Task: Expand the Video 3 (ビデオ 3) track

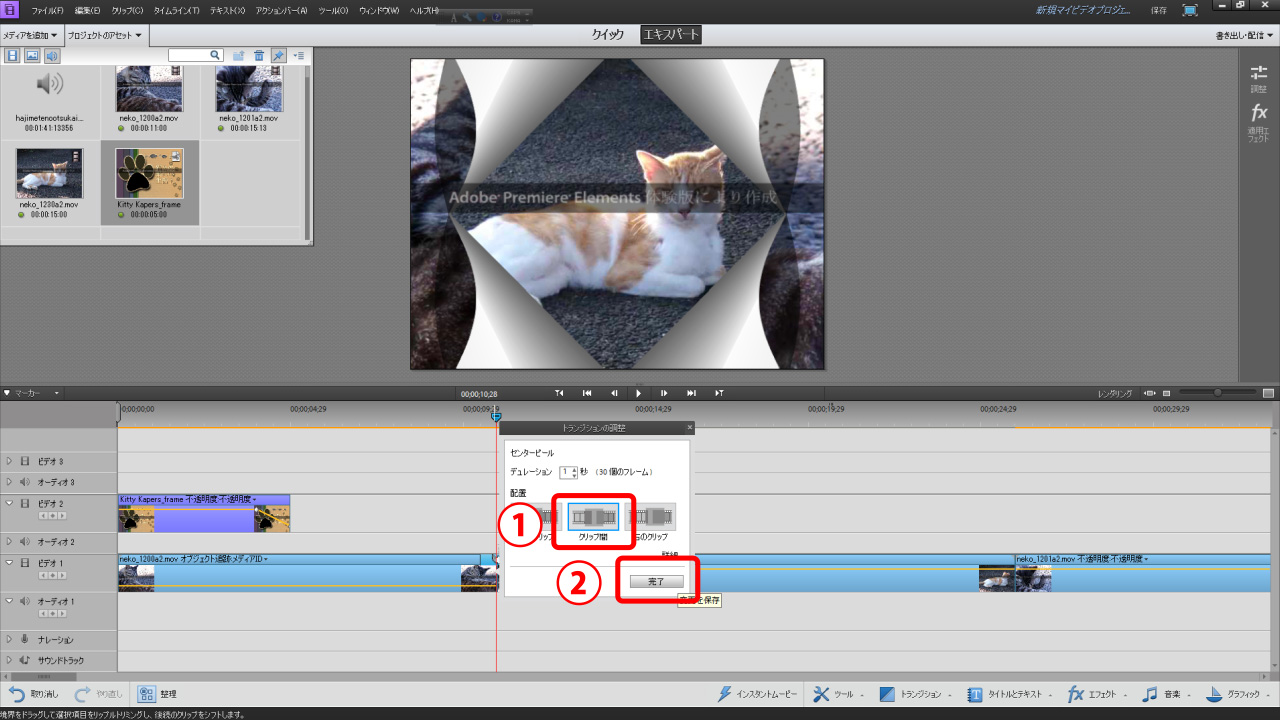Action: (10, 461)
